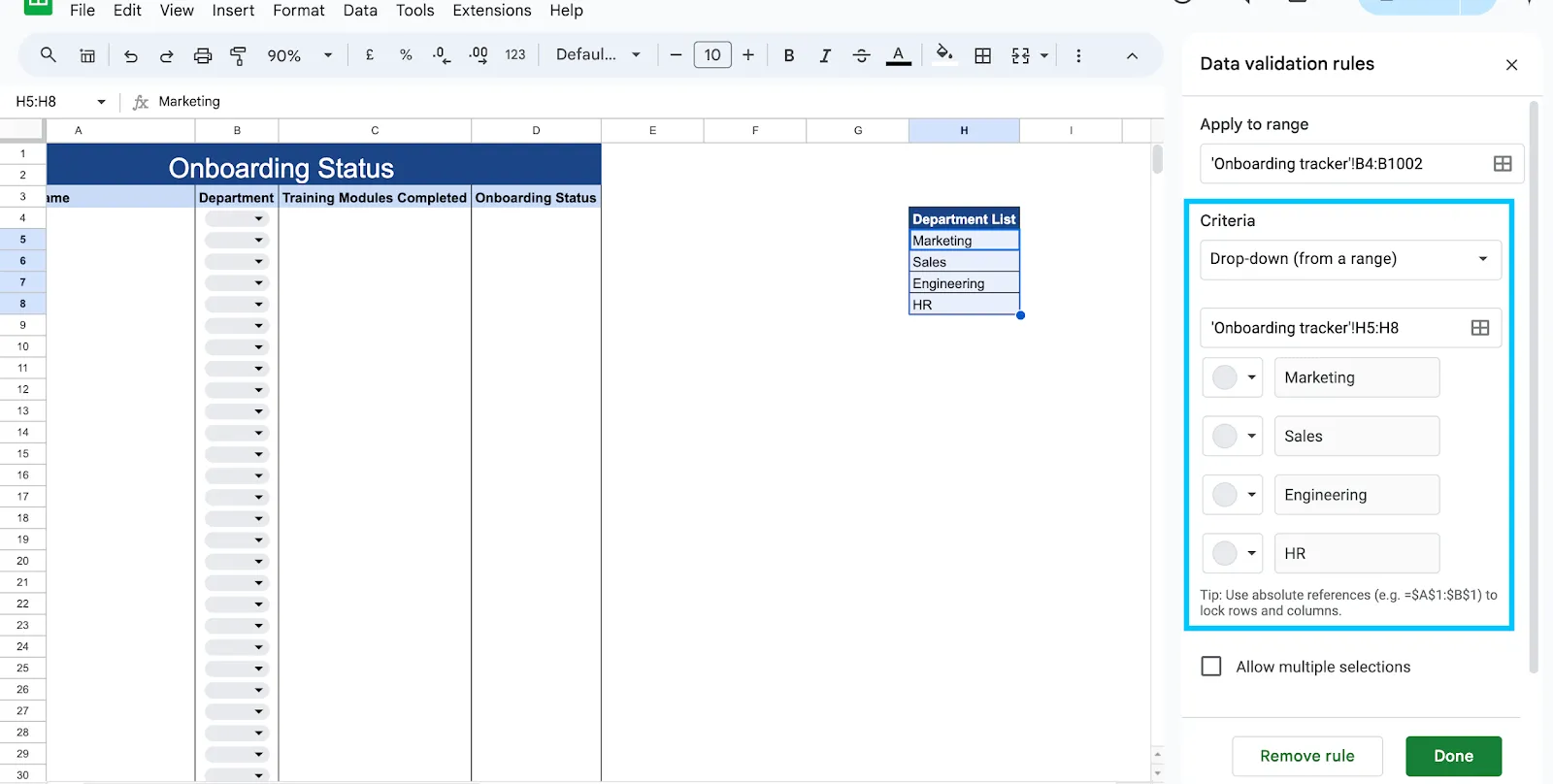Click the Marketing option text field
Viewport: 1553px width, 784px height.
(1356, 377)
